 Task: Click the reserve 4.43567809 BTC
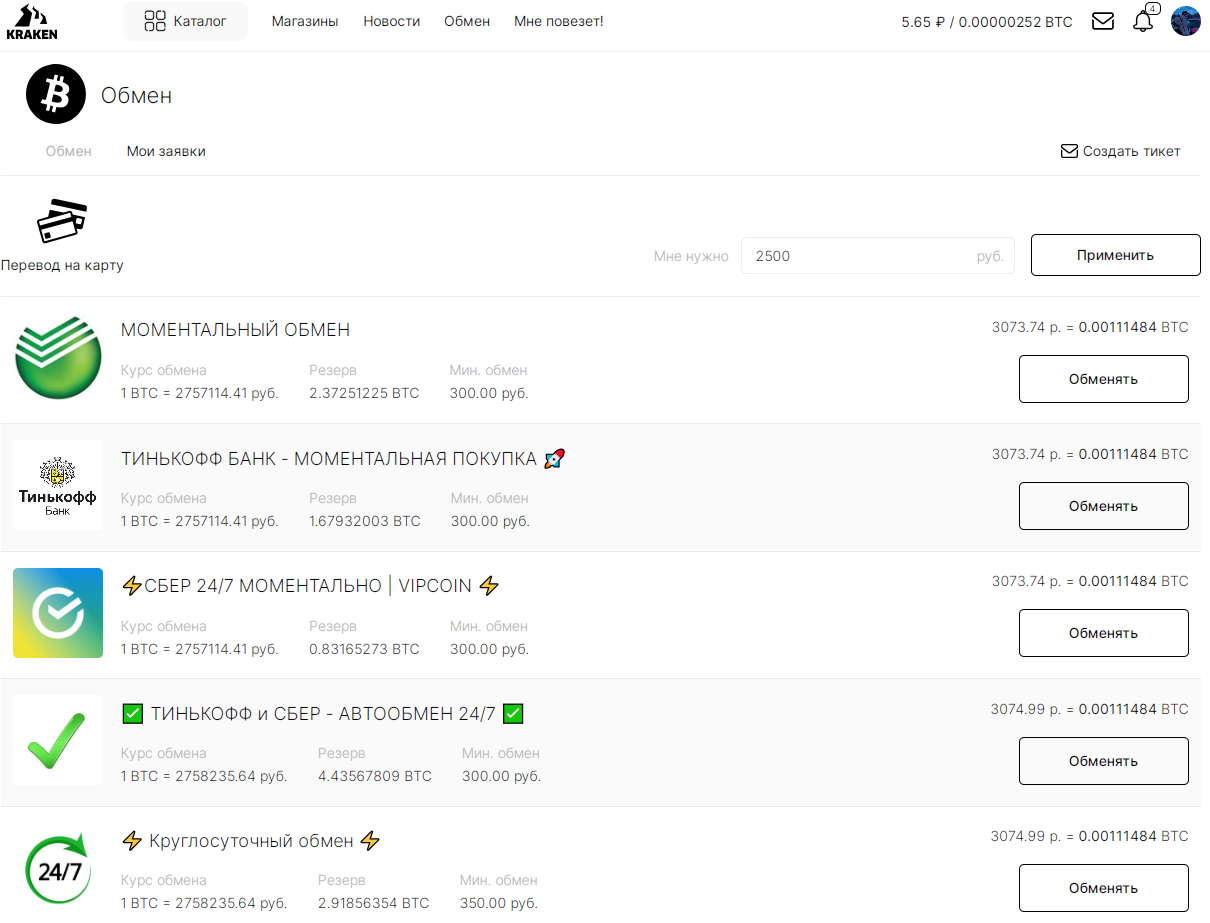click(375, 776)
